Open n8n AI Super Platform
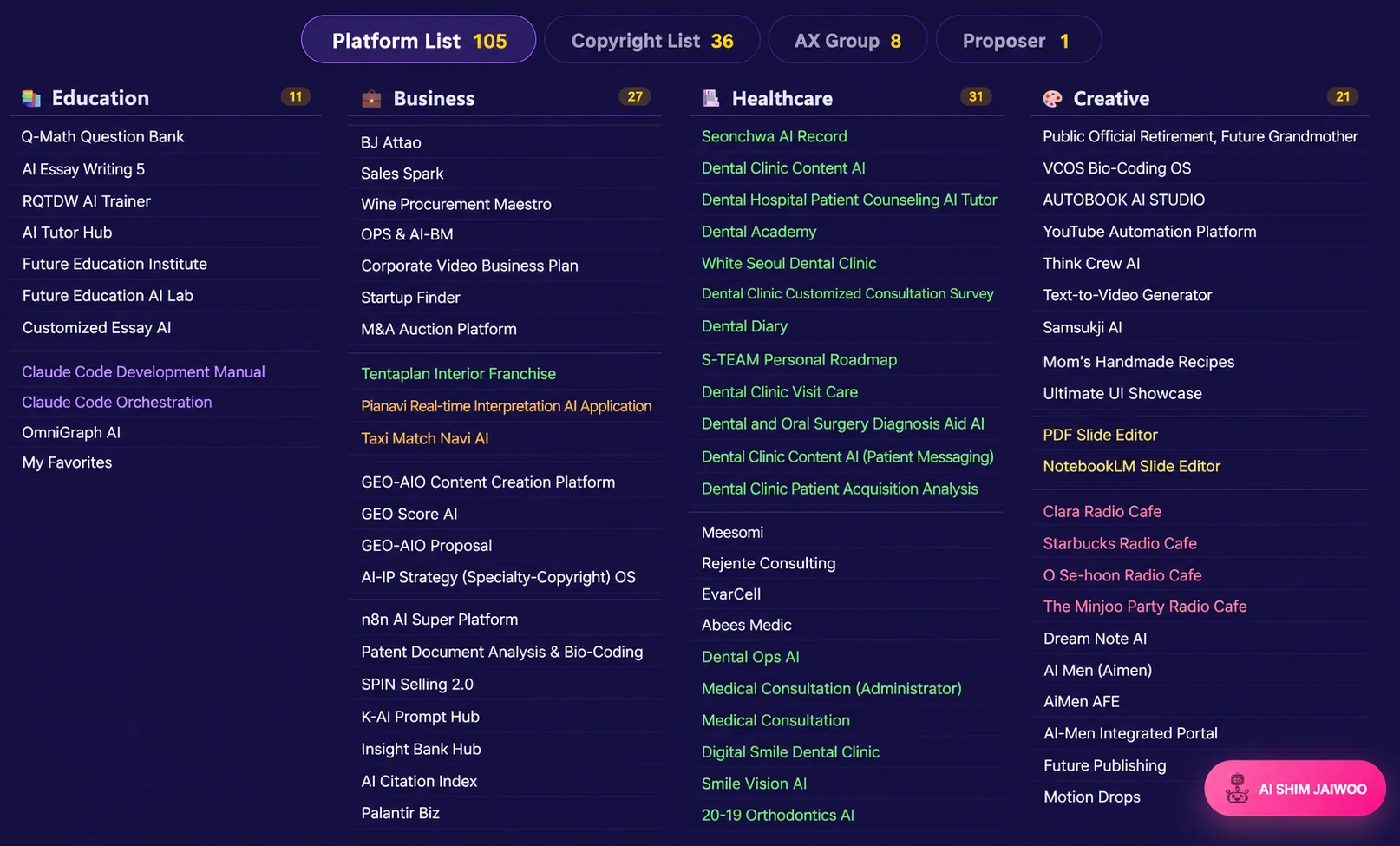This screenshot has width=1400, height=846. coord(440,620)
